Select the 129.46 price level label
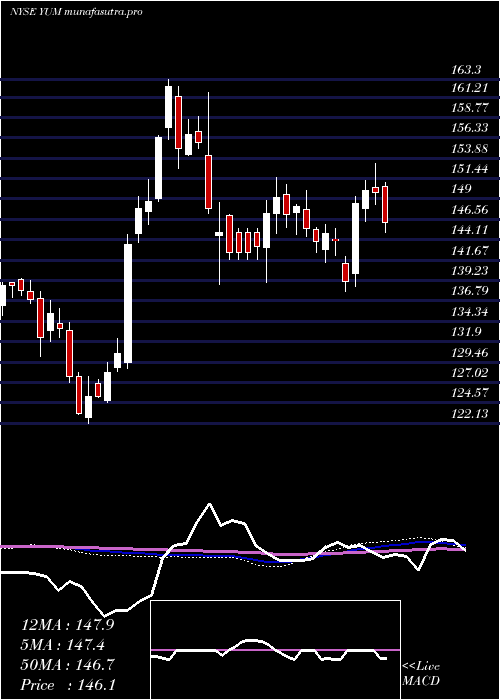The width and height of the screenshot is (500, 700). pos(470,352)
